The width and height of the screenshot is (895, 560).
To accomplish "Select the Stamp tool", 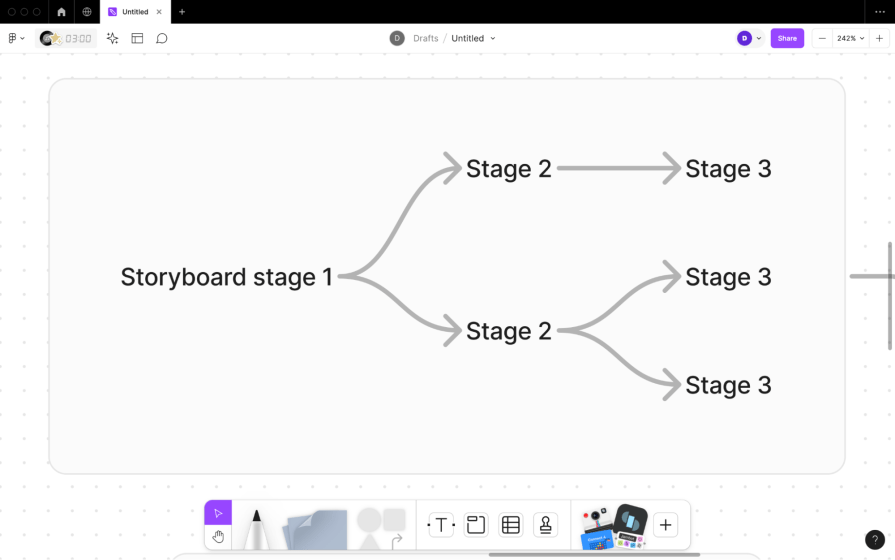I will point(545,525).
